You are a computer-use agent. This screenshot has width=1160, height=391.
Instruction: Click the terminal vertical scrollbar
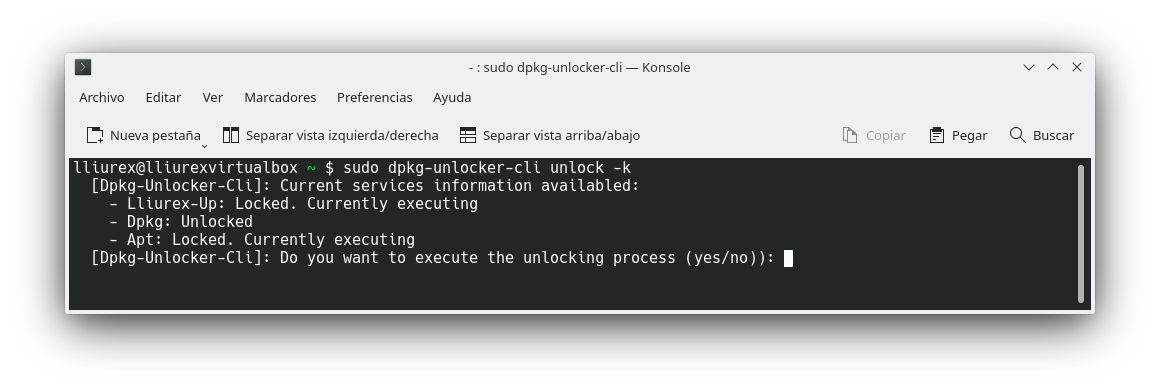1081,234
